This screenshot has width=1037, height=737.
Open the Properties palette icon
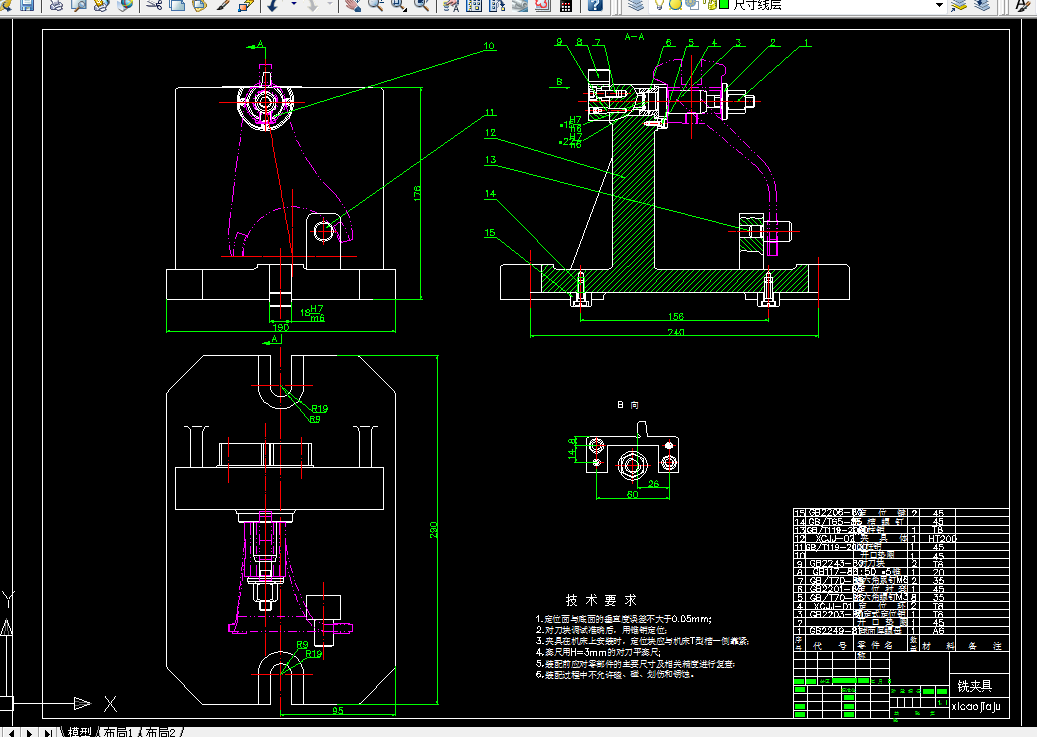(x=451, y=5)
